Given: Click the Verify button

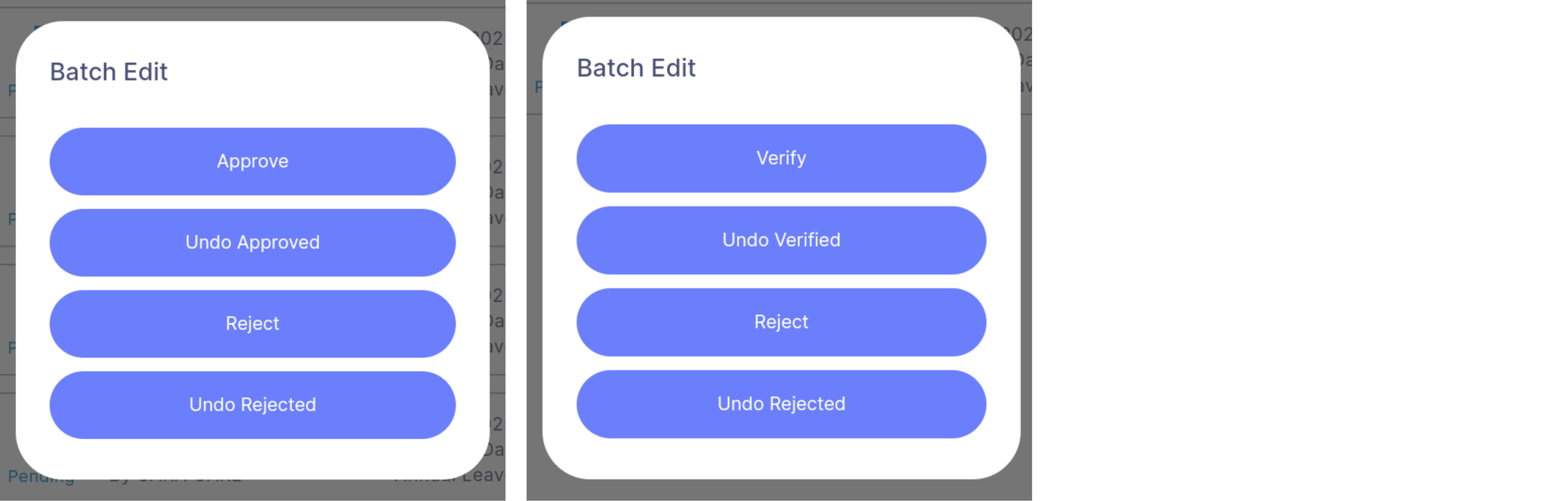Looking at the screenshot, I should point(781,158).
